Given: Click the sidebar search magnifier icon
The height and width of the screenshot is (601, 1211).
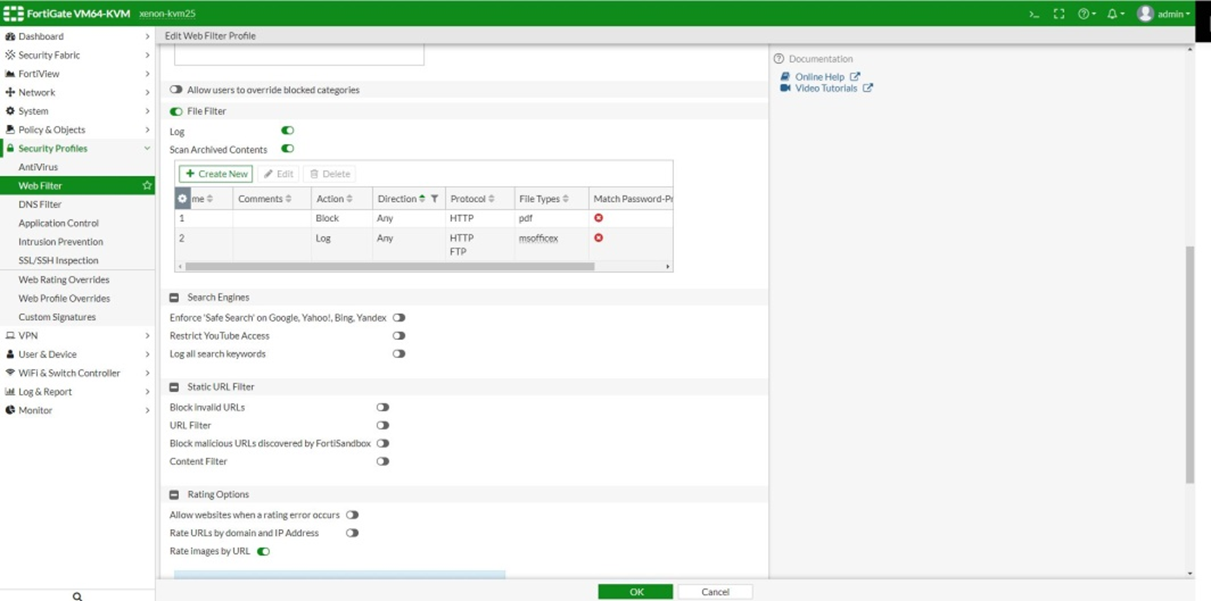Looking at the screenshot, I should point(77,596).
